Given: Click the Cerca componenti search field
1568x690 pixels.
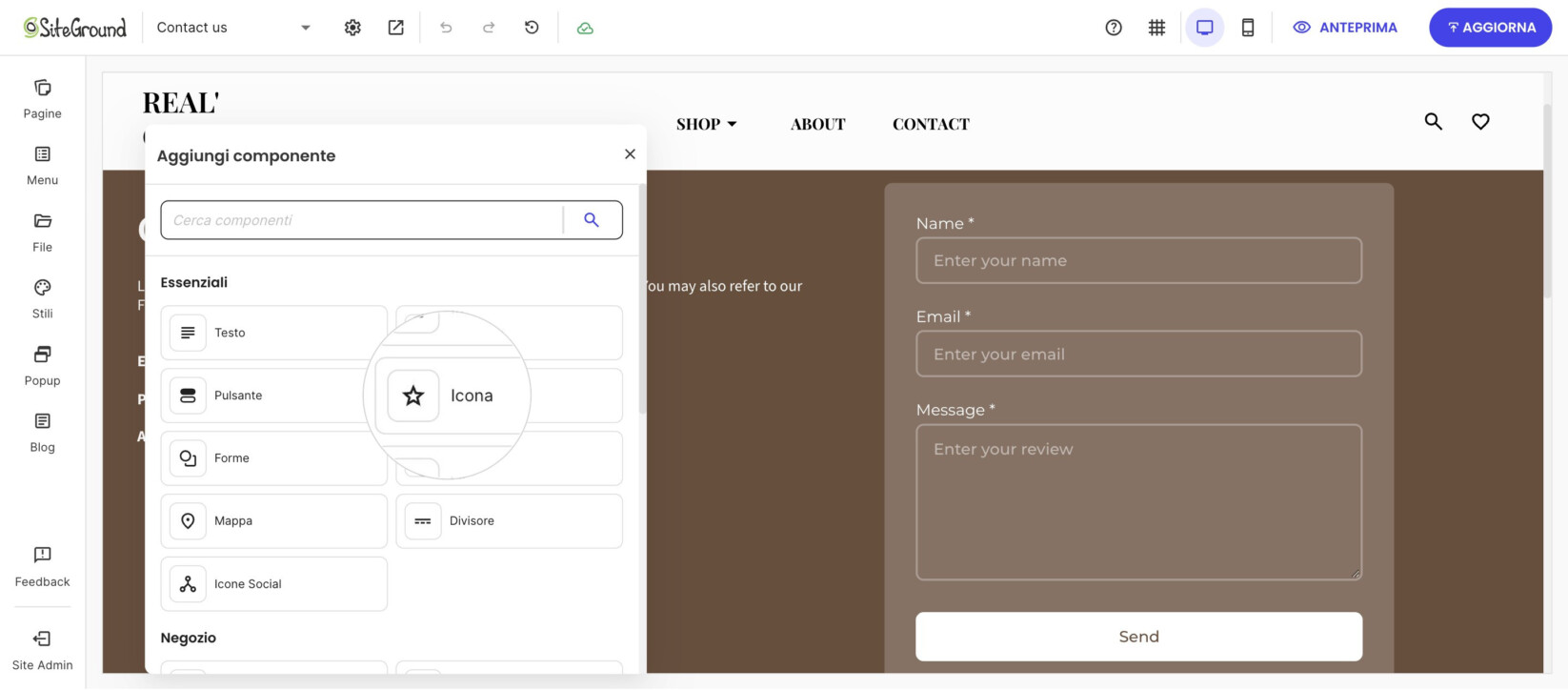Looking at the screenshot, I should point(362,220).
